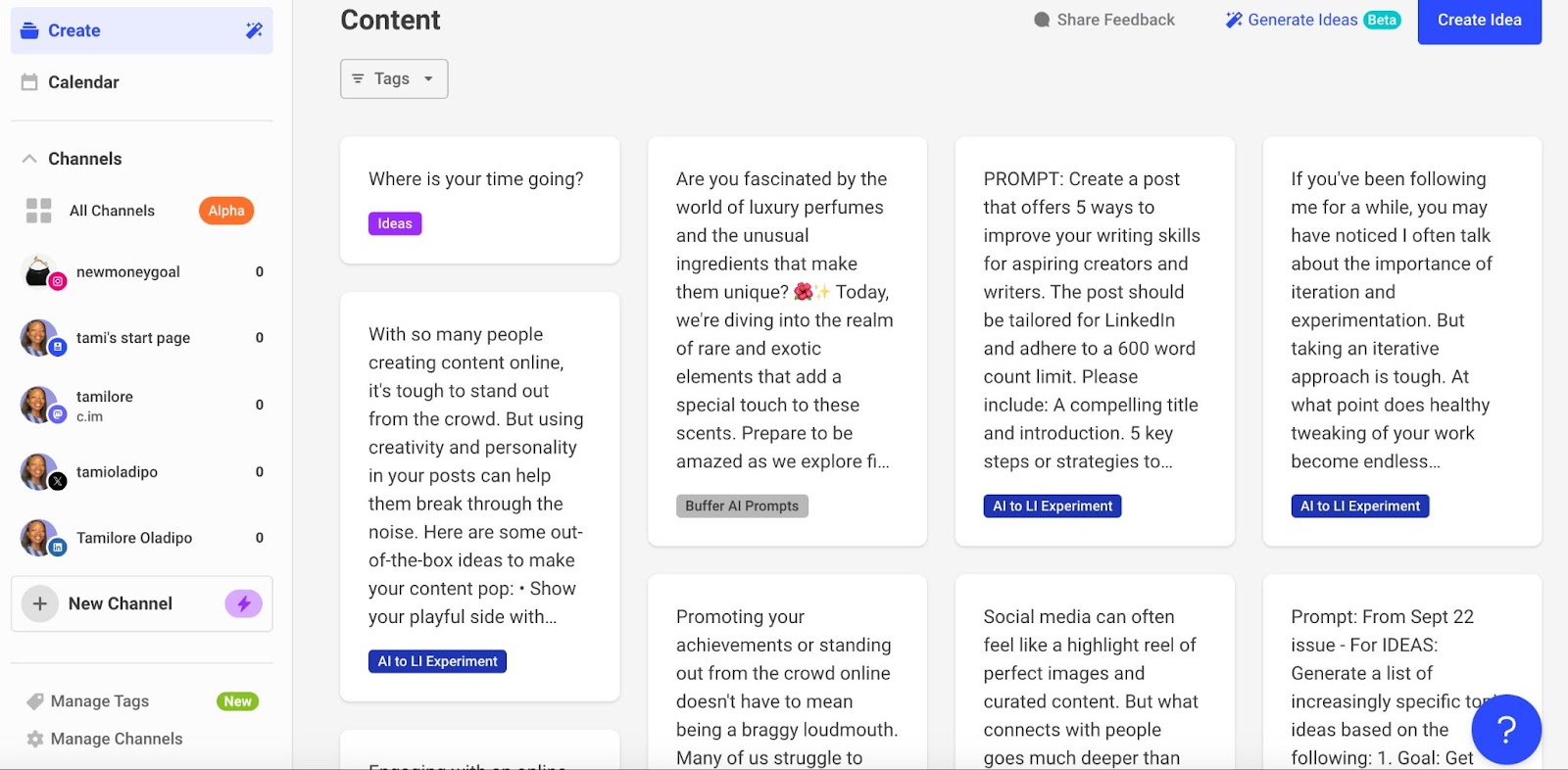1568x770 pixels.
Task: Open the 'Where is your time going?' idea card
Action: coord(479,200)
